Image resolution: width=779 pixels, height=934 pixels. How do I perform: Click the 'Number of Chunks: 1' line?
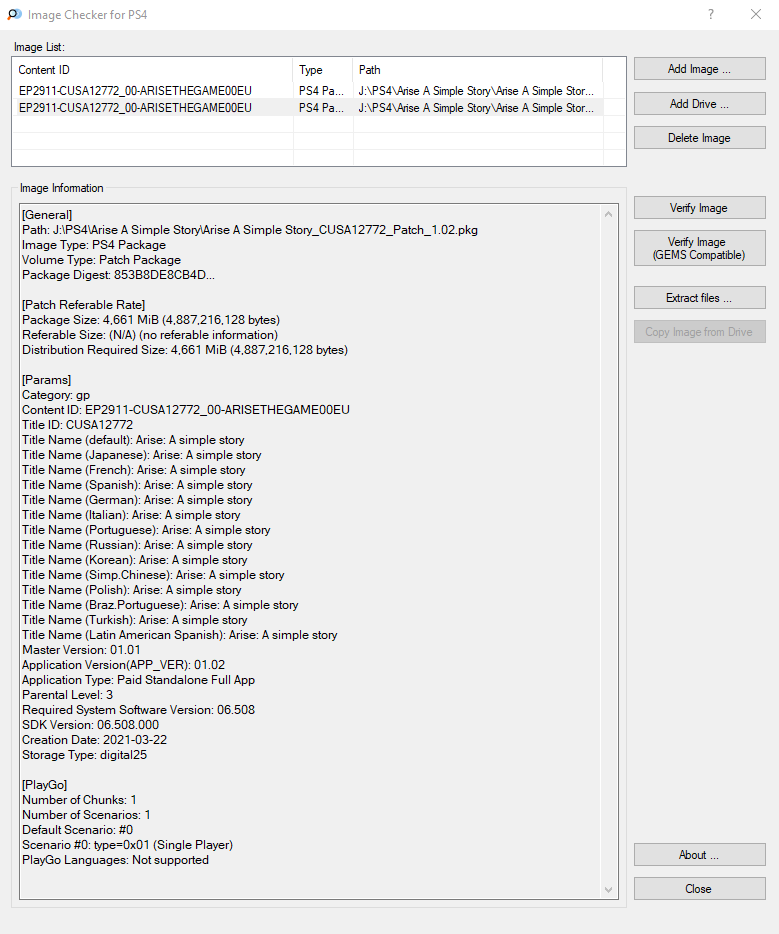click(79, 800)
